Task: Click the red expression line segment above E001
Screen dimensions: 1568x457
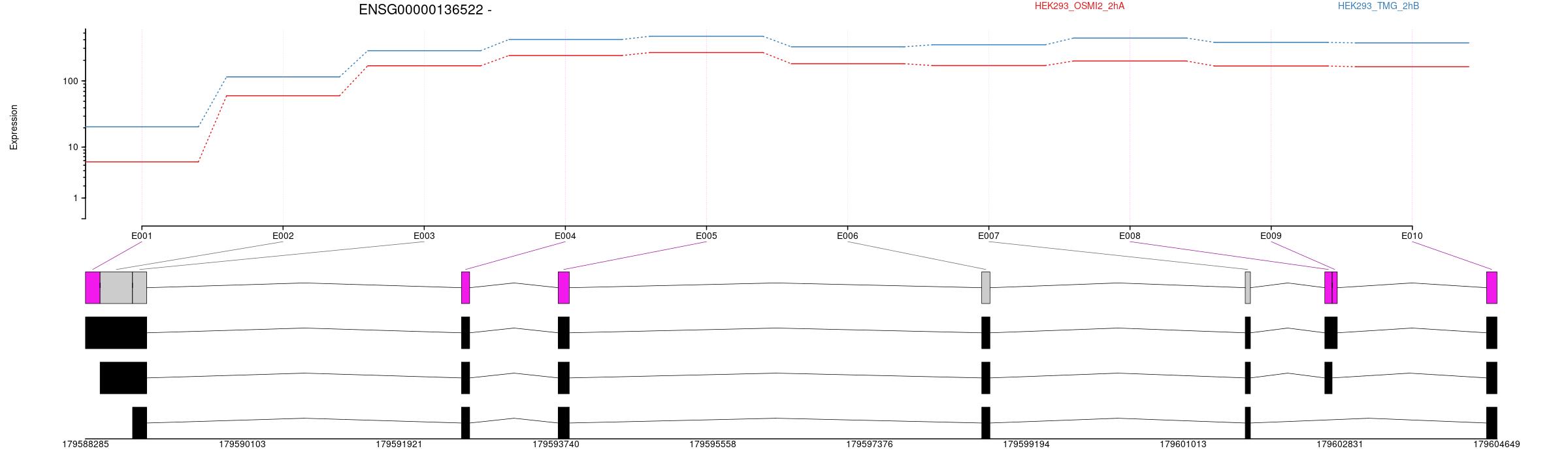Action: pyautogui.click(x=142, y=162)
